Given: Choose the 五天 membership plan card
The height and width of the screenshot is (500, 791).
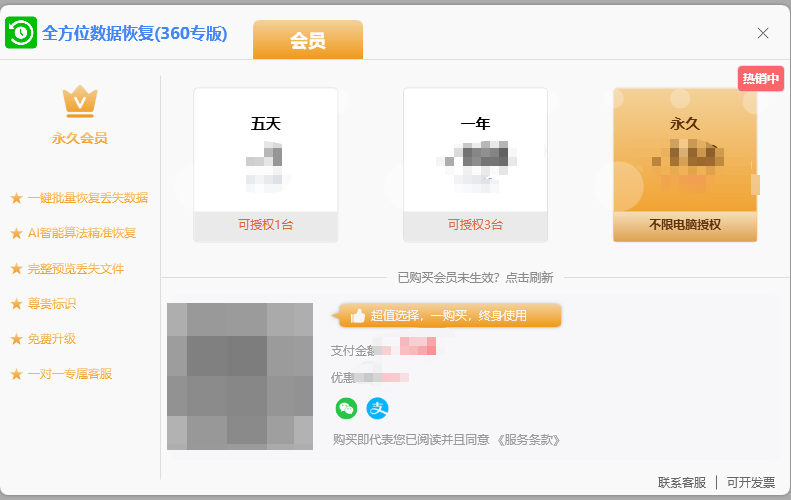Looking at the screenshot, I should tap(265, 165).
